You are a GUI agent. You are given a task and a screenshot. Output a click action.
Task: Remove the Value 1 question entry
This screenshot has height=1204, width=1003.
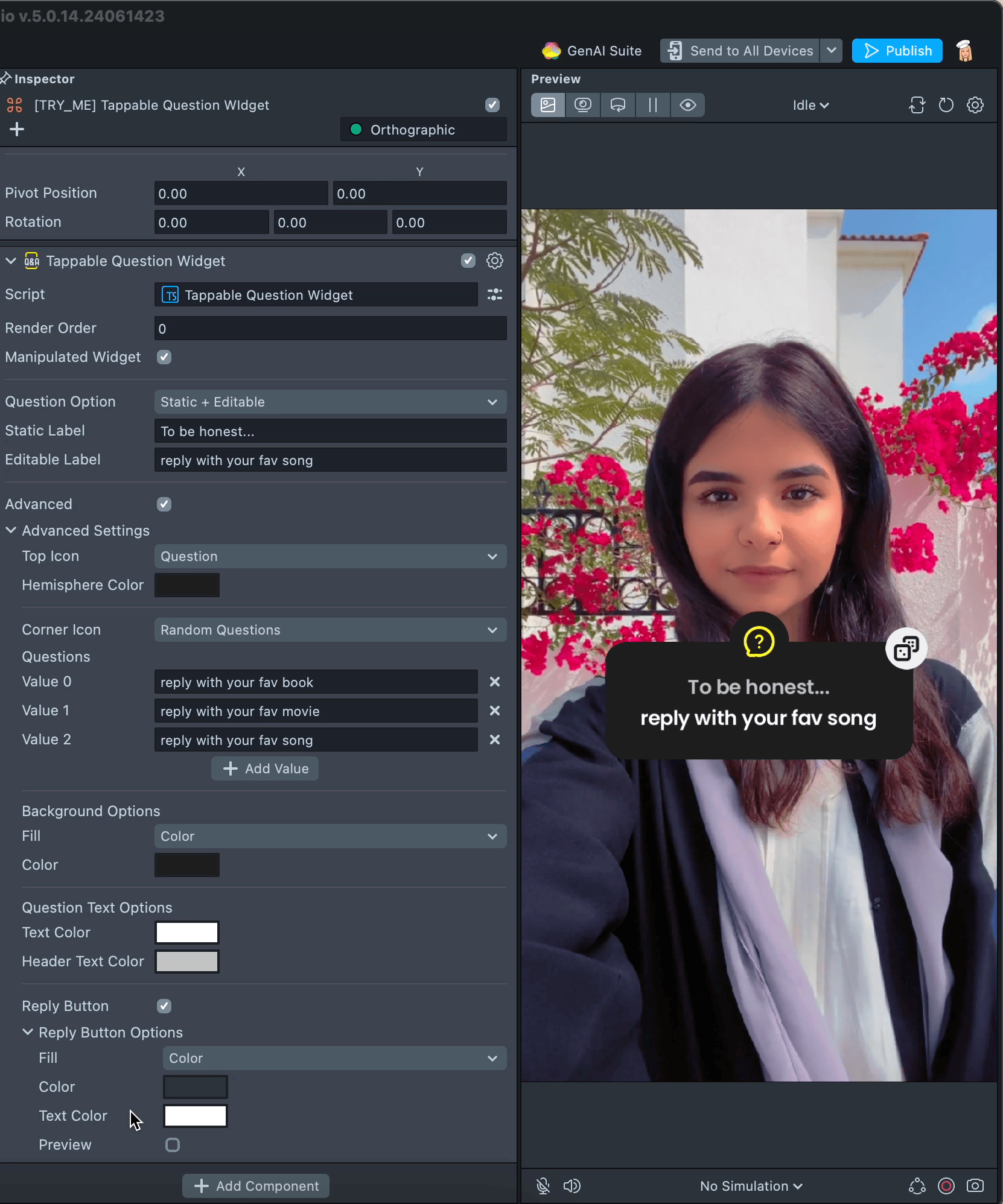[x=495, y=711]
